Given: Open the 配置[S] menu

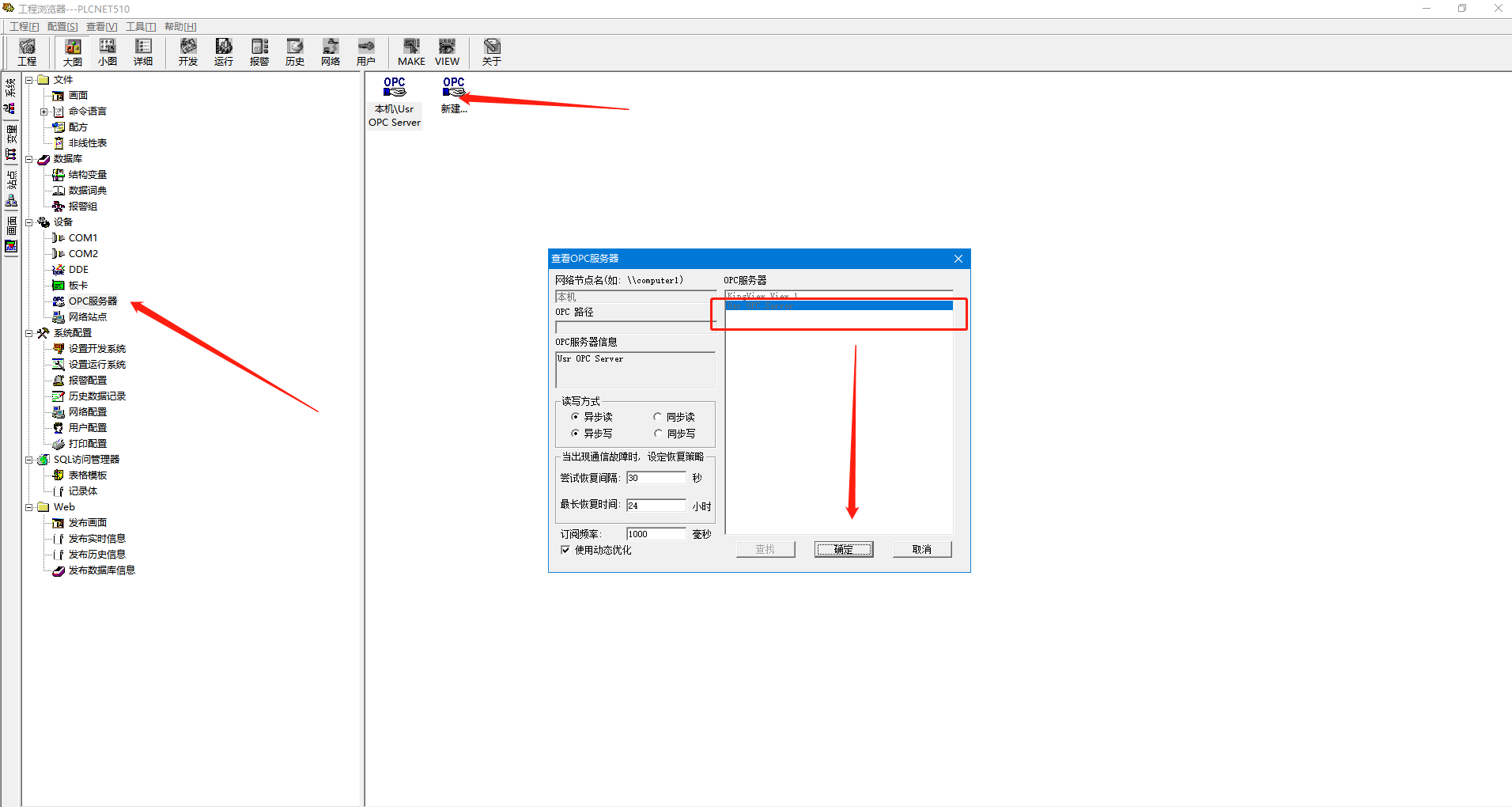Looking at the screenshot, I should (x=62, y=27).
